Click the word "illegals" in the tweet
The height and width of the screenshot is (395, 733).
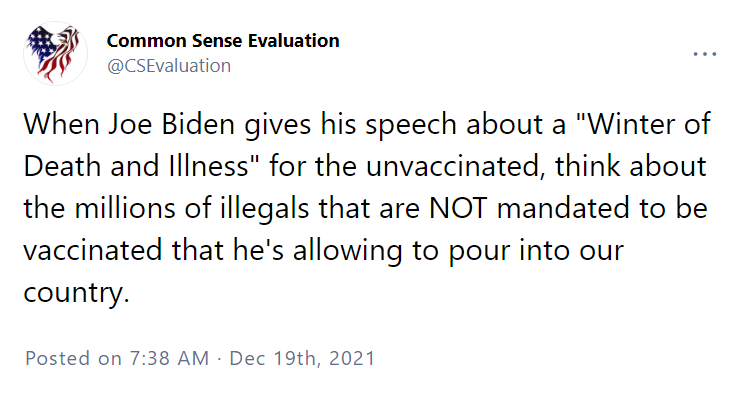point(265,208)
